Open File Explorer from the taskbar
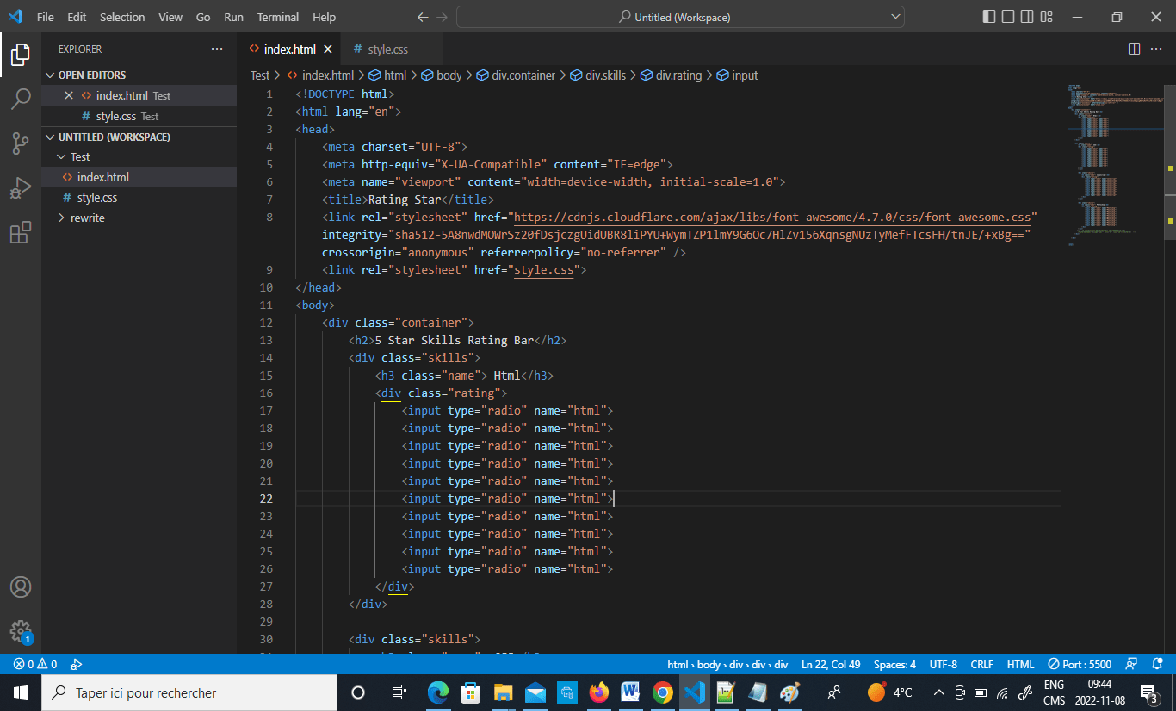Image resolution: width=1176 pixels, height=711 pixels. (502, 692)
